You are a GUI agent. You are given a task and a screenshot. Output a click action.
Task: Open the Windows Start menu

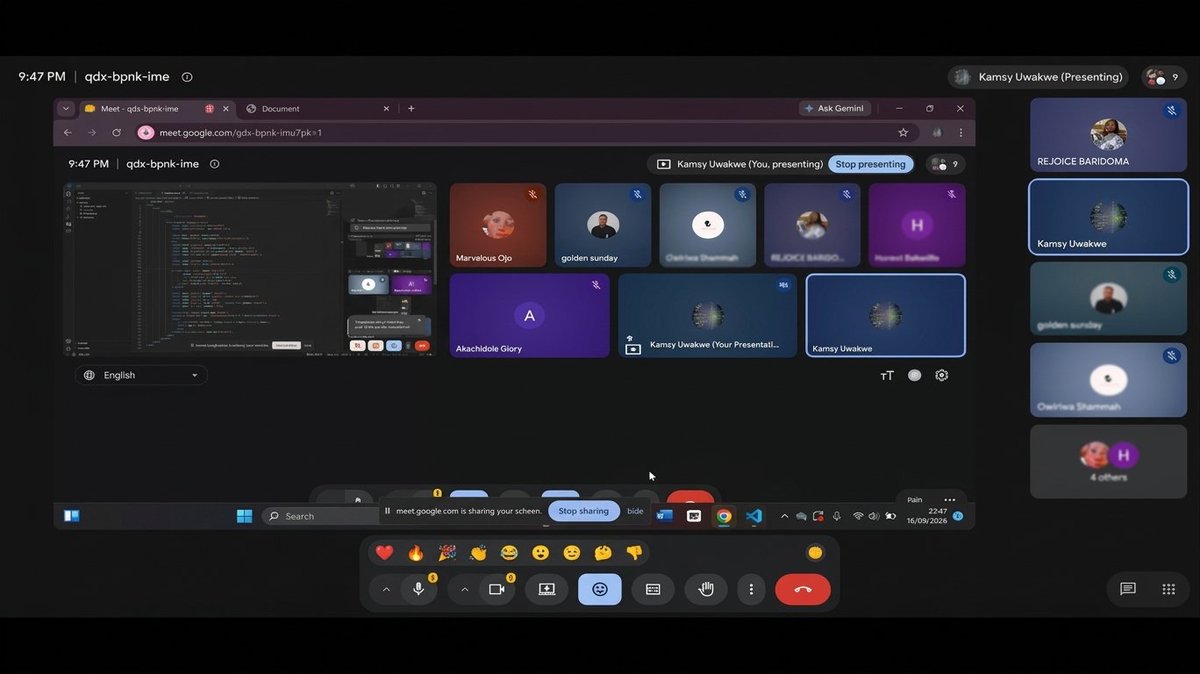click(244, 516)
